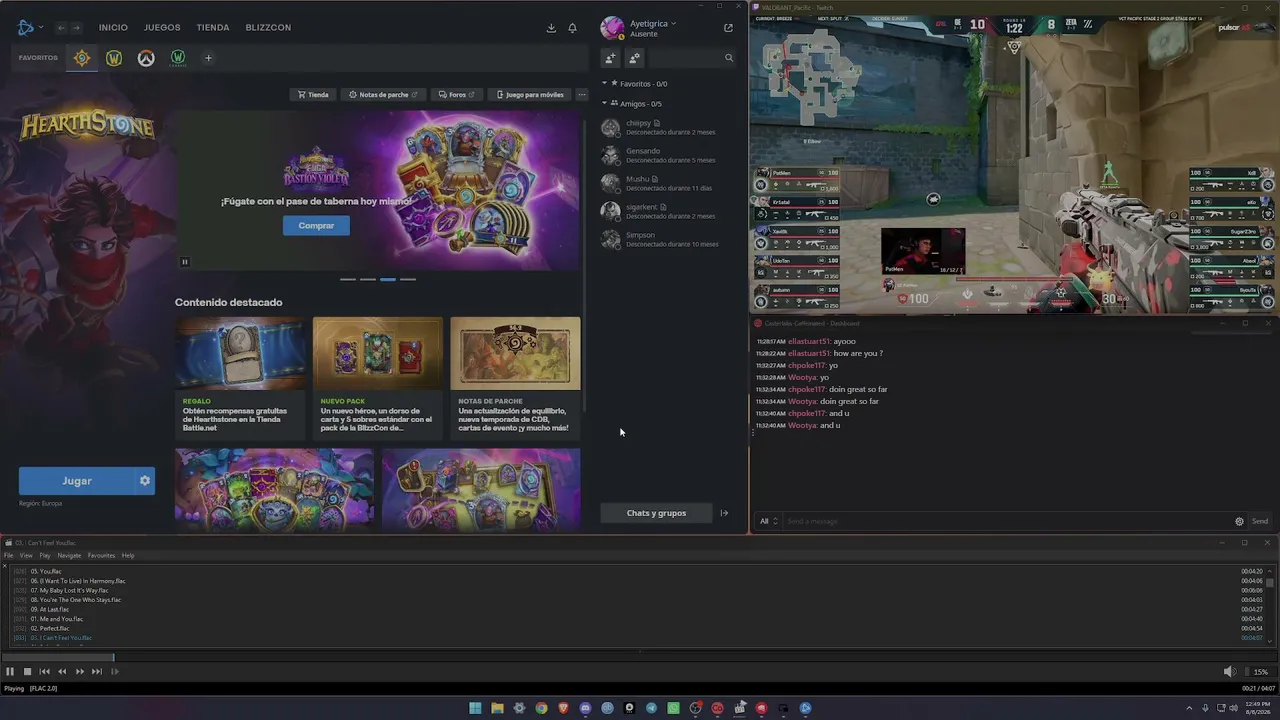Open the All chat channel selector
Screen dimensions: 1280x720
click(768, 521)
